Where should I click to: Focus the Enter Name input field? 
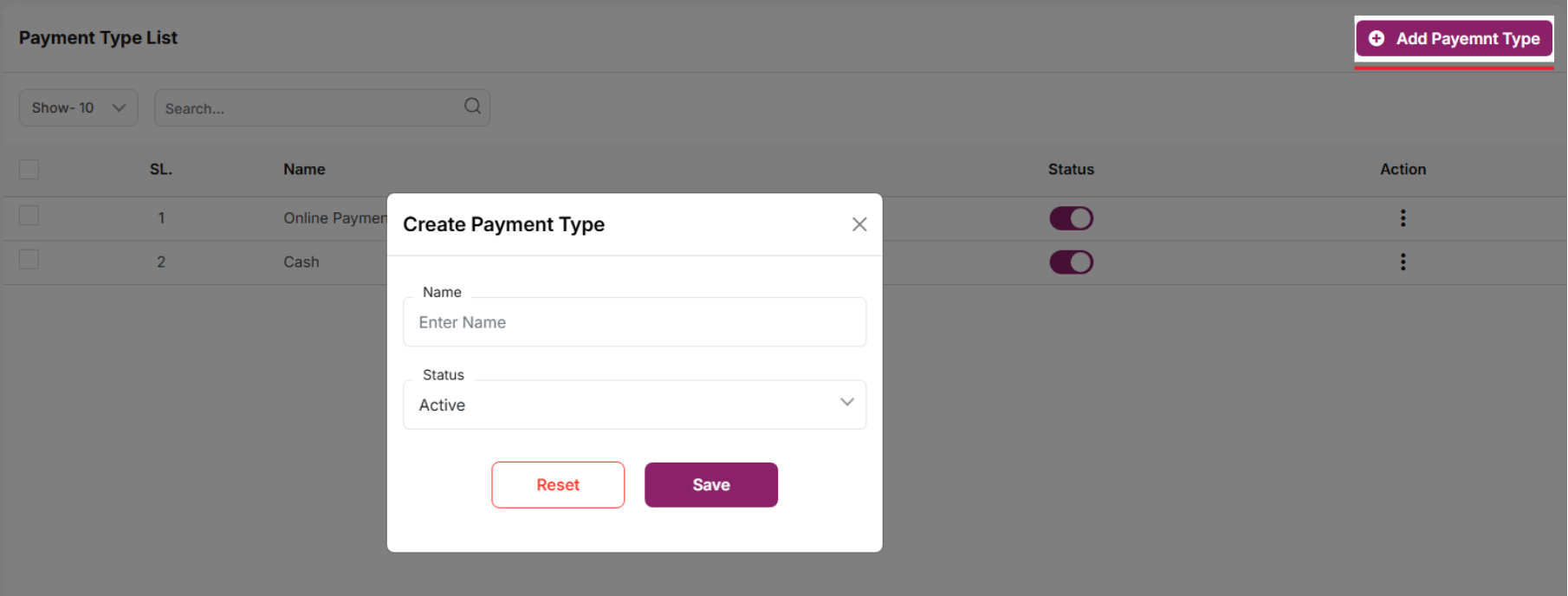click(633, 322)
